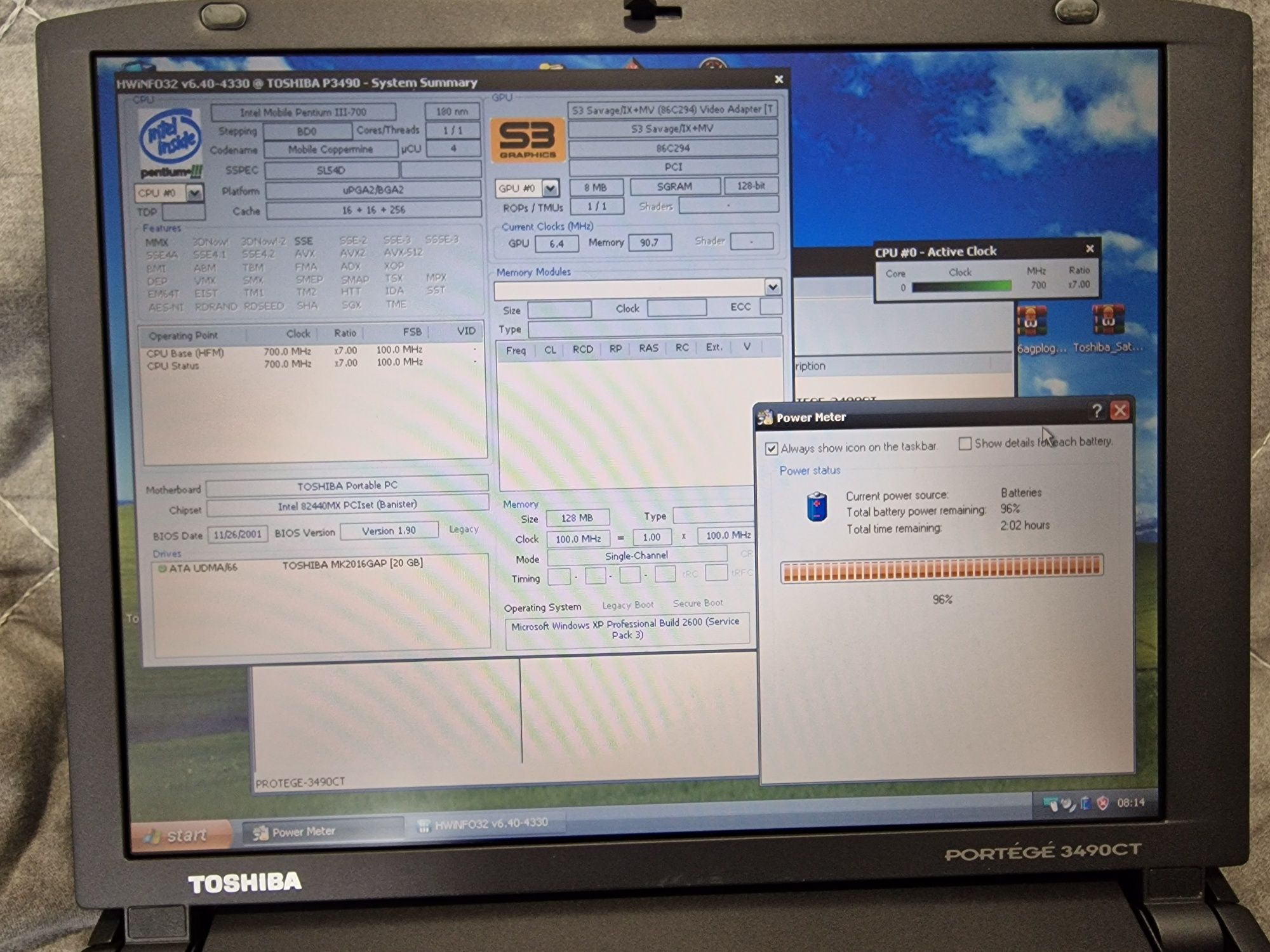Click the 180 nm process field
The width and height of the screenshot is (1270, 952).
coord(452,111)
